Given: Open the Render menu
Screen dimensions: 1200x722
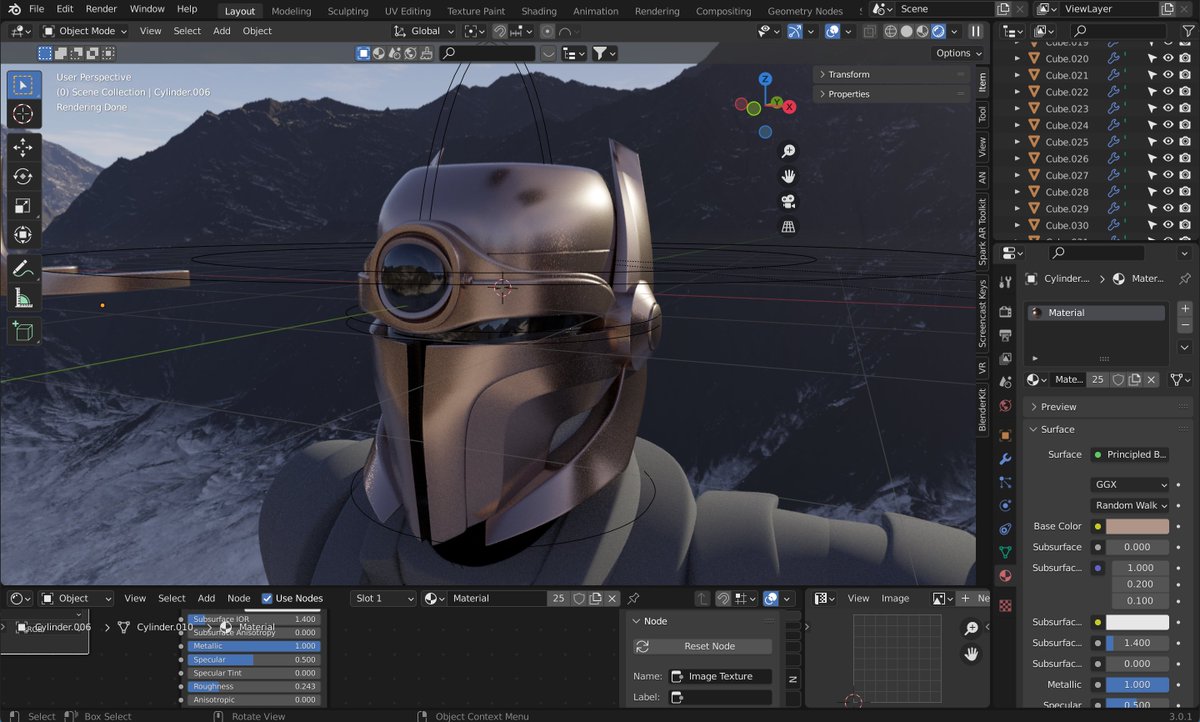Looking at the screenshot, I should click(101, 9).
